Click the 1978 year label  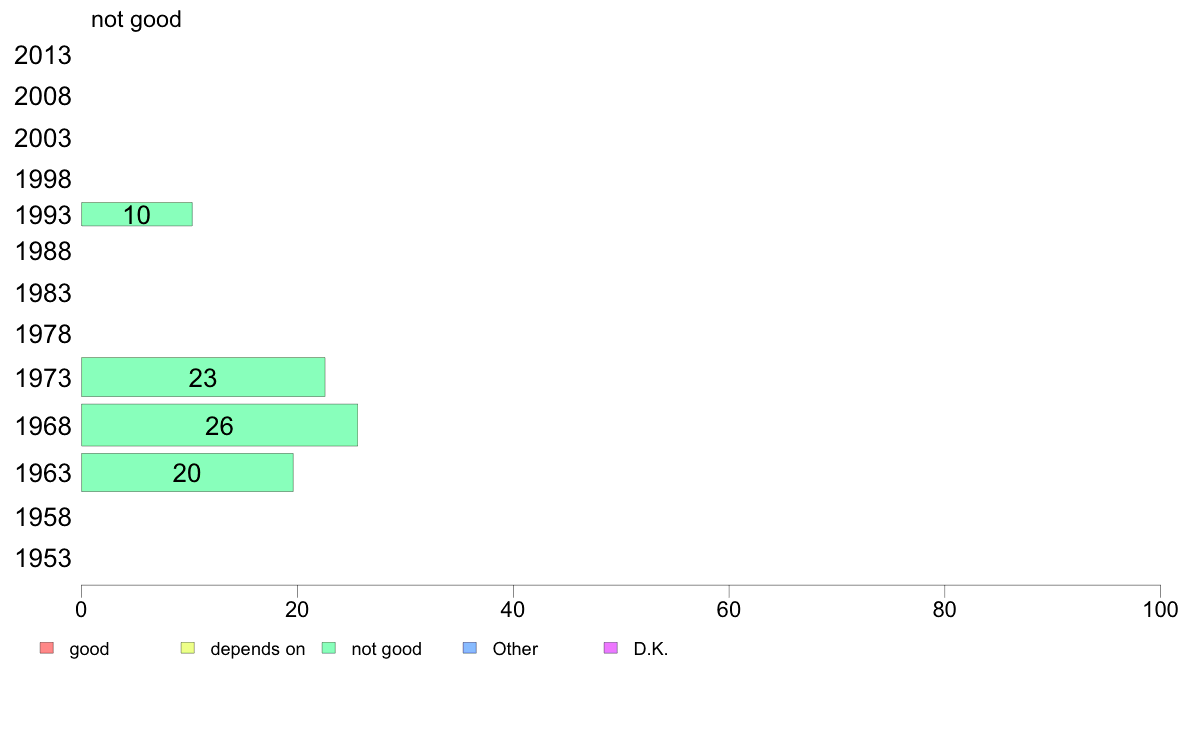tap(43, 334)
